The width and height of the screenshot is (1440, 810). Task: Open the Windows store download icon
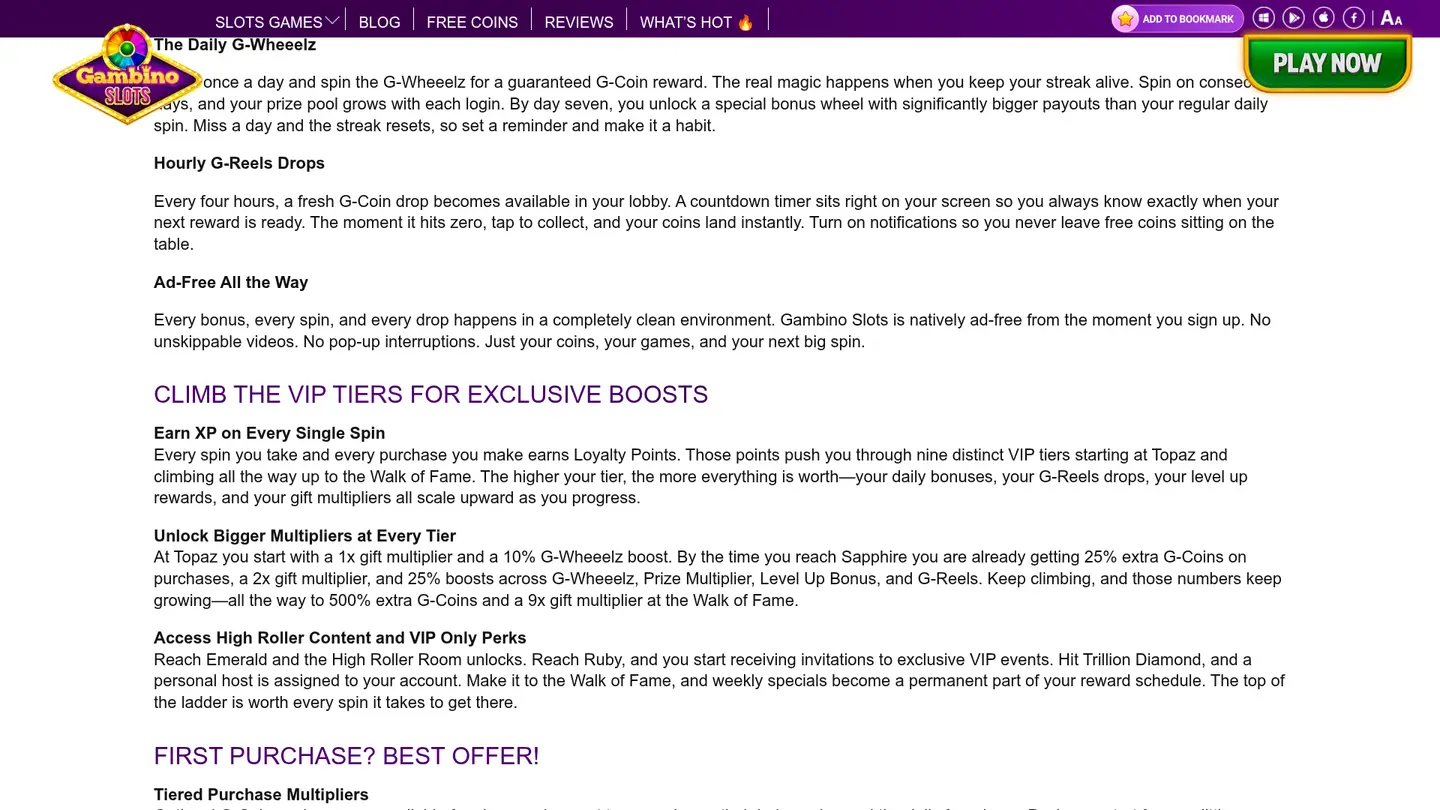[1264, 18]
